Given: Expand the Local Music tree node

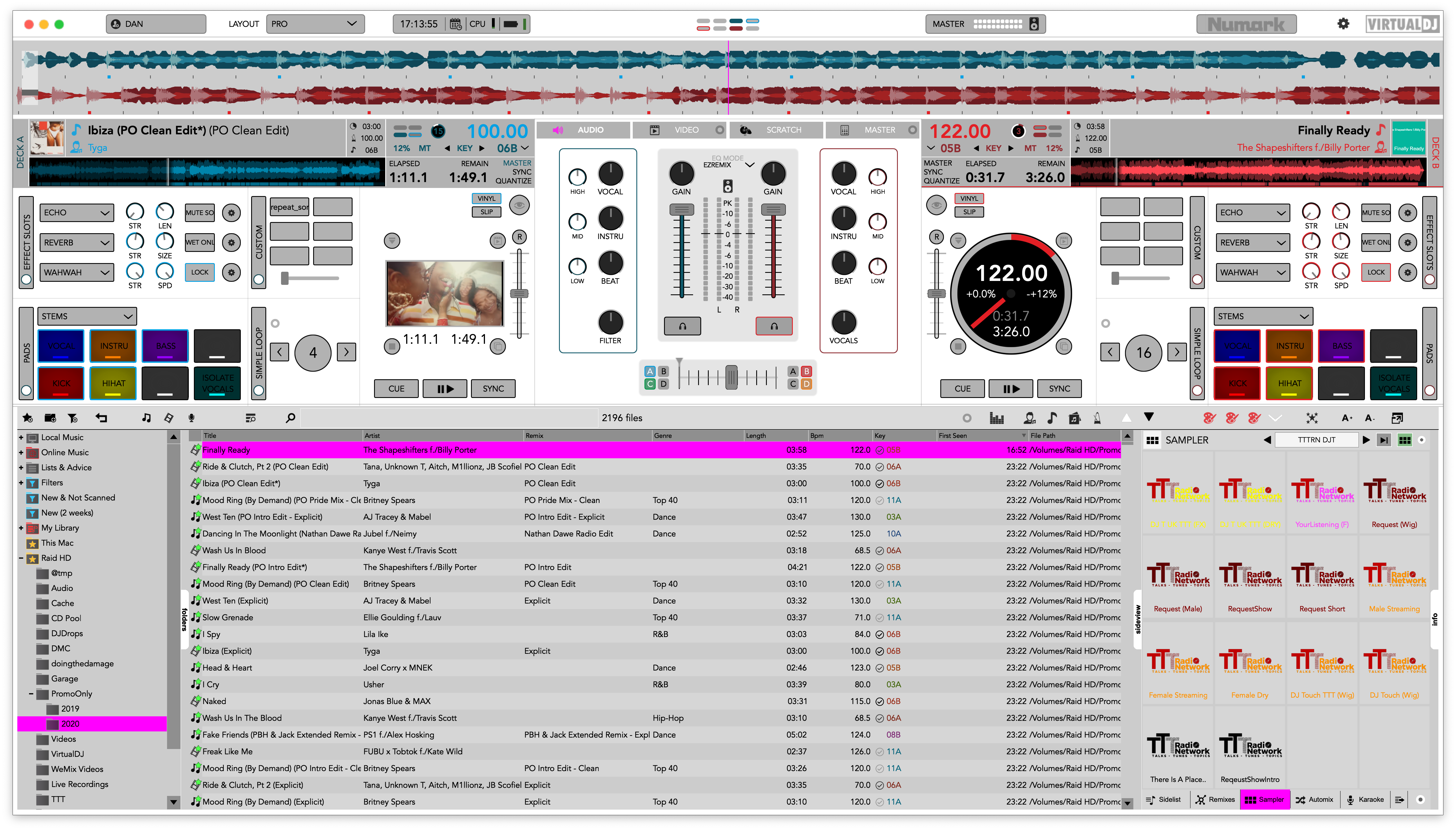Looking at the screenshot, I should coord(21,437).
